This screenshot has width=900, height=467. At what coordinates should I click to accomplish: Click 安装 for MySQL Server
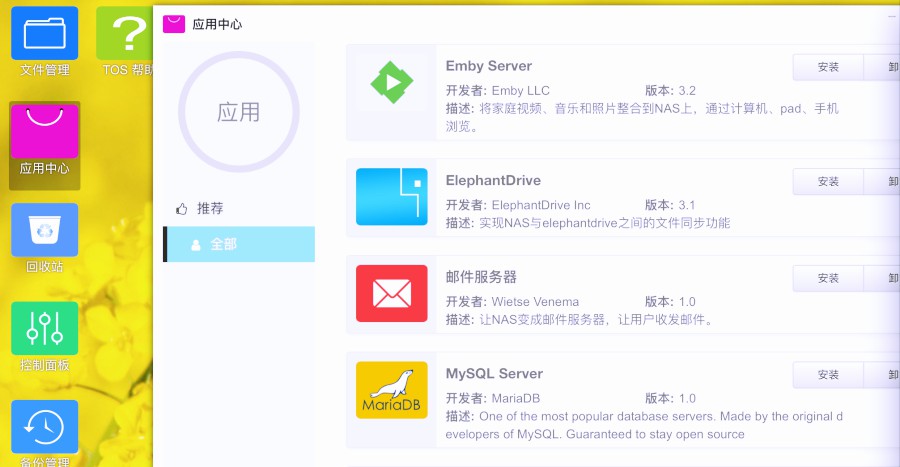pyautogui.click(x=828, y=375)
